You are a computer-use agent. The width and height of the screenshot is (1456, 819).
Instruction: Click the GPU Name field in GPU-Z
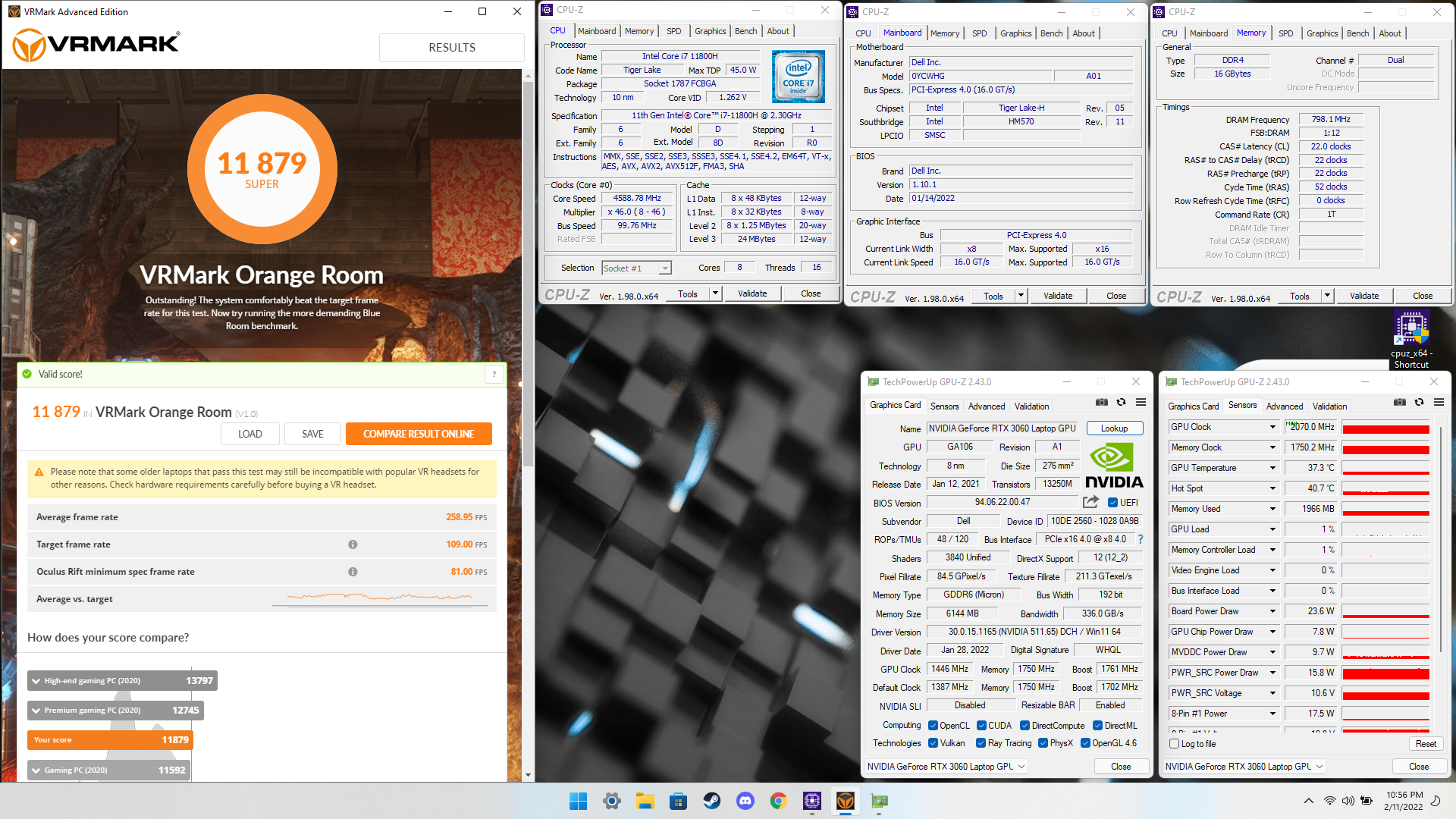click(1003, 428)
